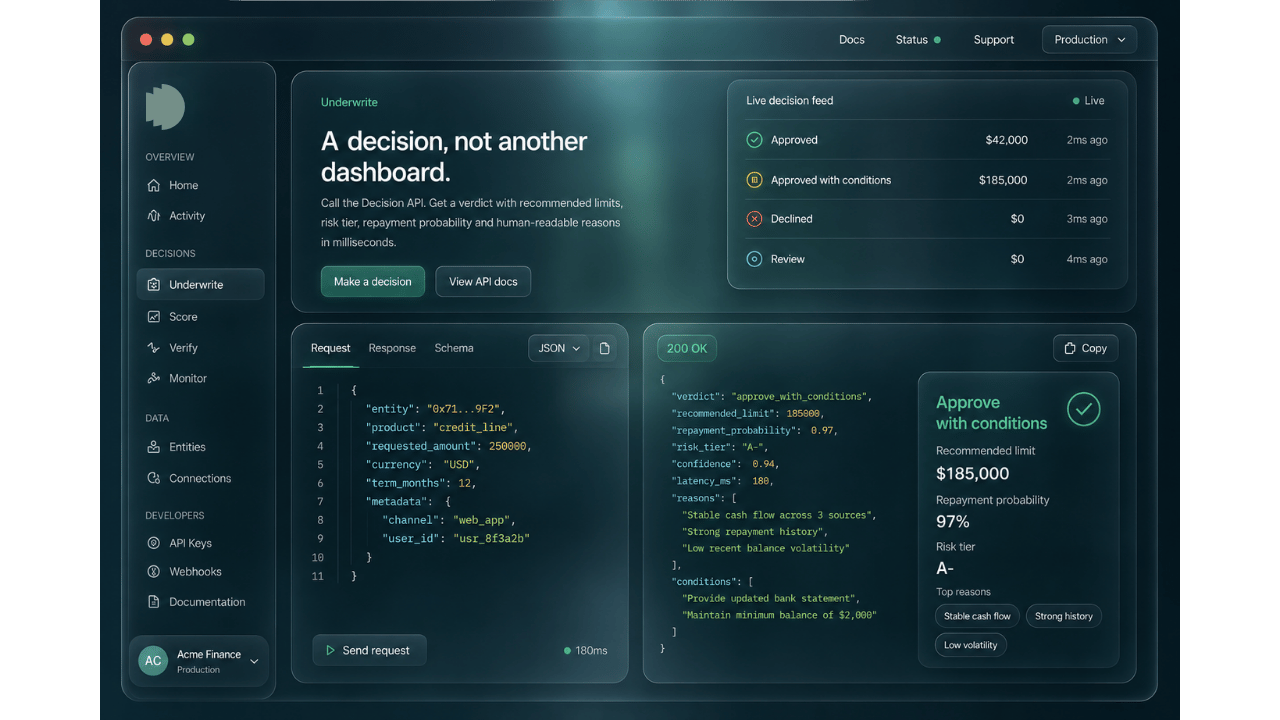Click the Entities icon in the sidebar

[x=154, y=447]
